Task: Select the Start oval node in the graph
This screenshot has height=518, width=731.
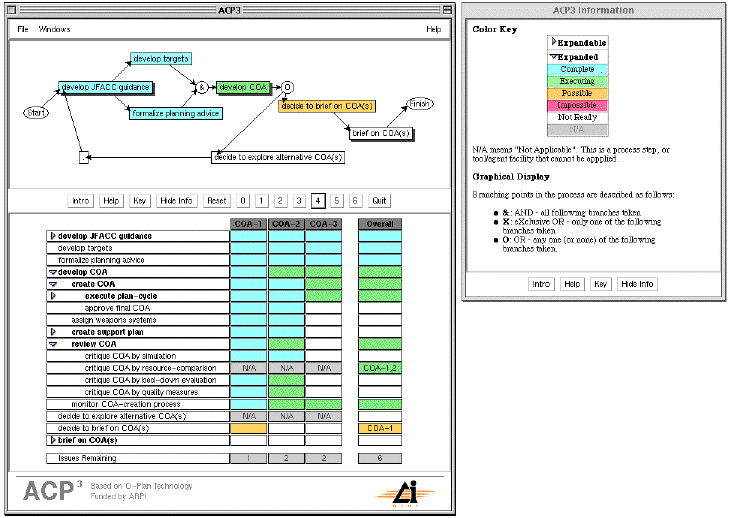Action: tap(35, 111)
